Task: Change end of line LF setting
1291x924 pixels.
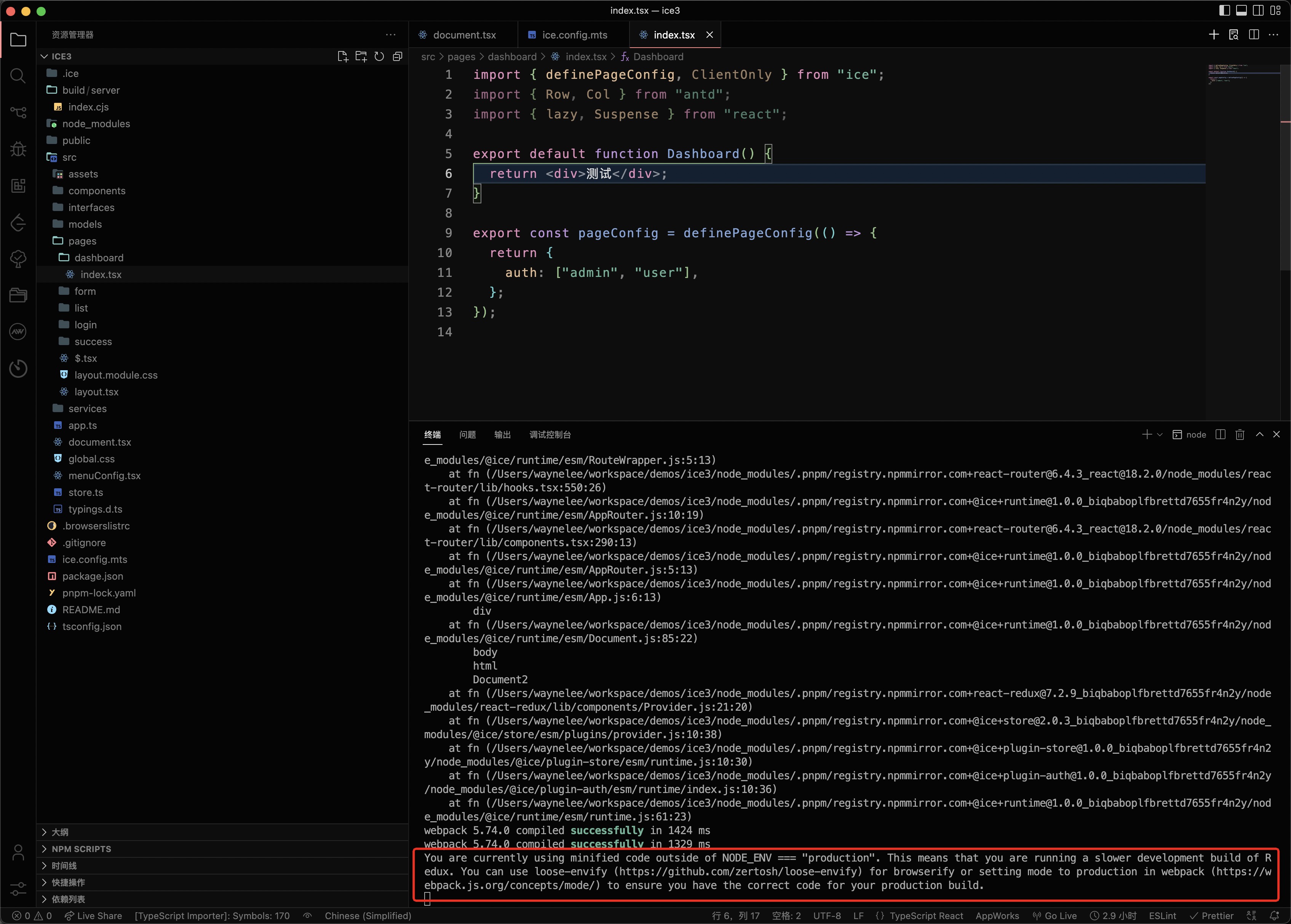Action: tap(858, 916)
